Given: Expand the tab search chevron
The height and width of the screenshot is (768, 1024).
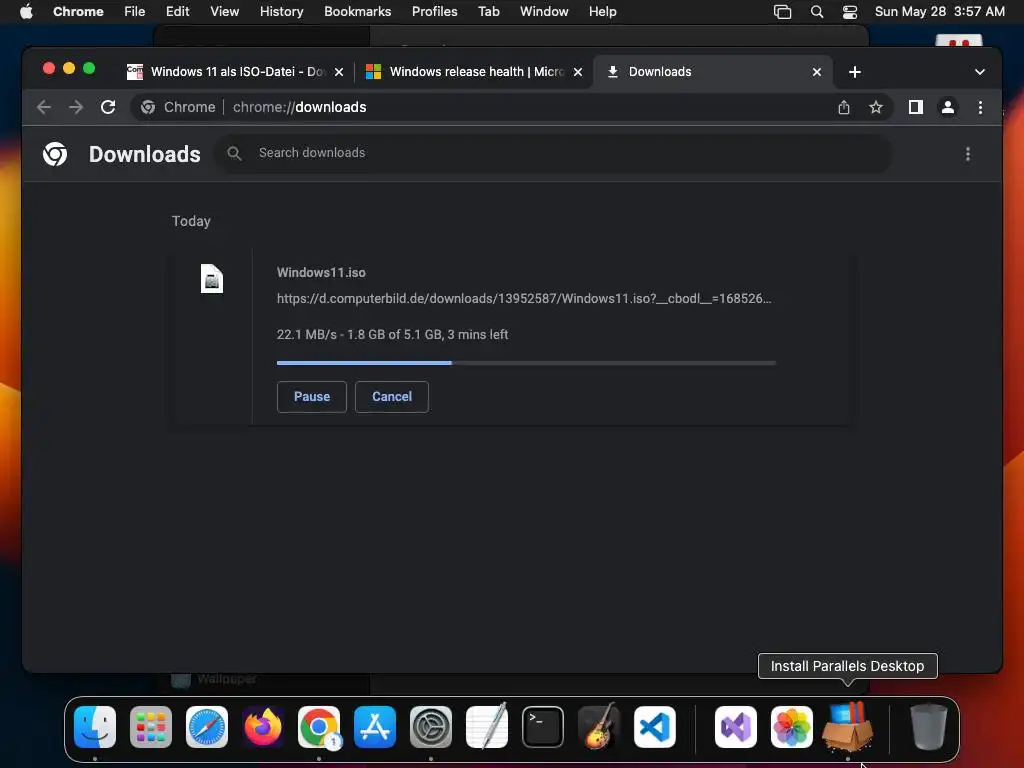Looking at the screenshot, I should pyautogui.click(x=979, y=72).
